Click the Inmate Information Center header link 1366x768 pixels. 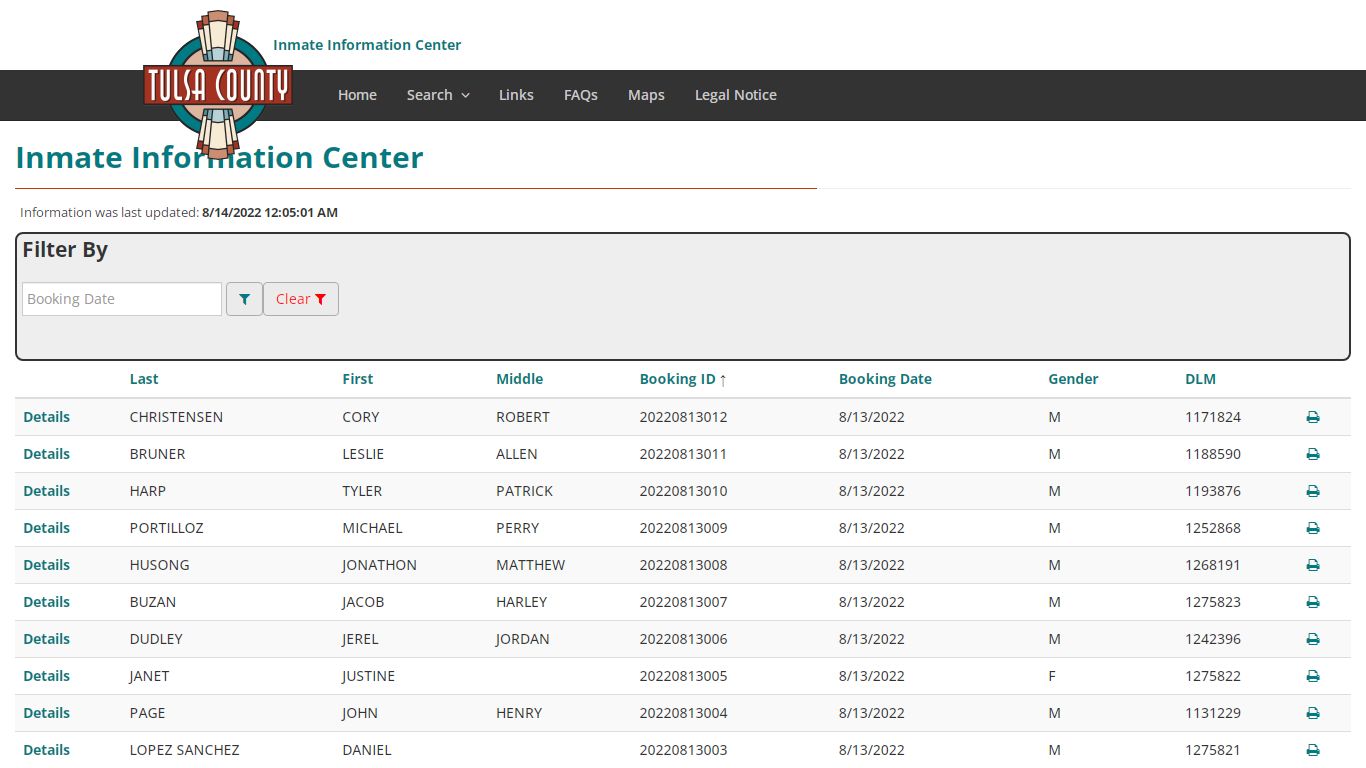click(367, 45)
